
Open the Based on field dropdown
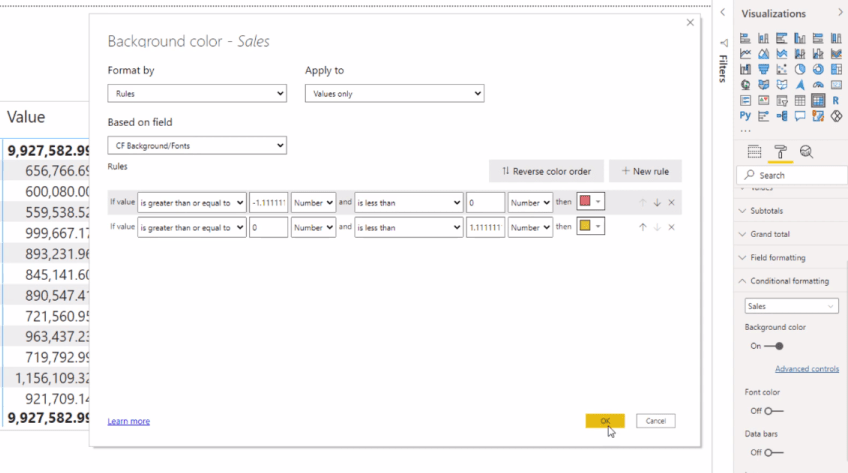point(197,145)
